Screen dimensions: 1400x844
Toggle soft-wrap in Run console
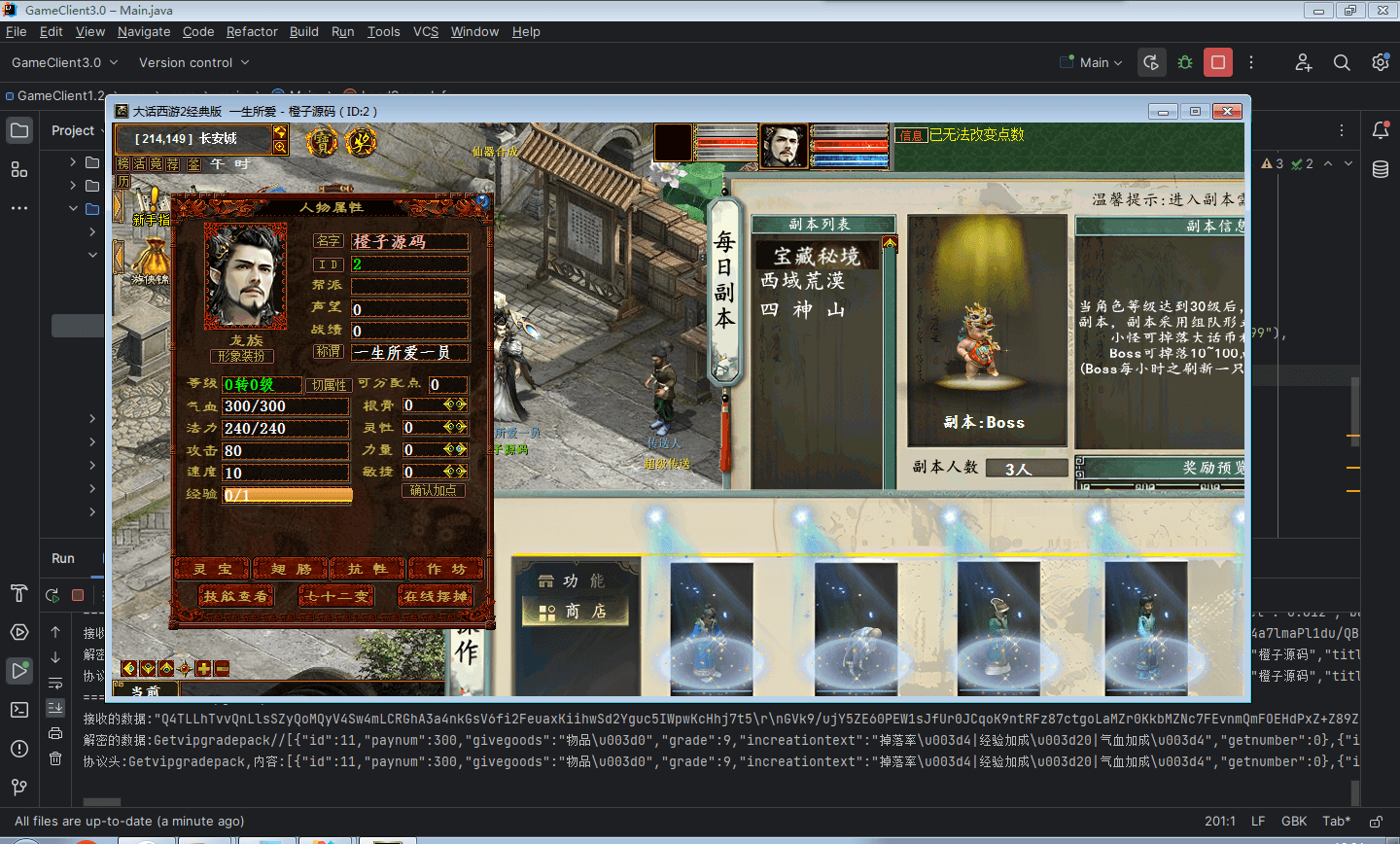click(55, 684)
